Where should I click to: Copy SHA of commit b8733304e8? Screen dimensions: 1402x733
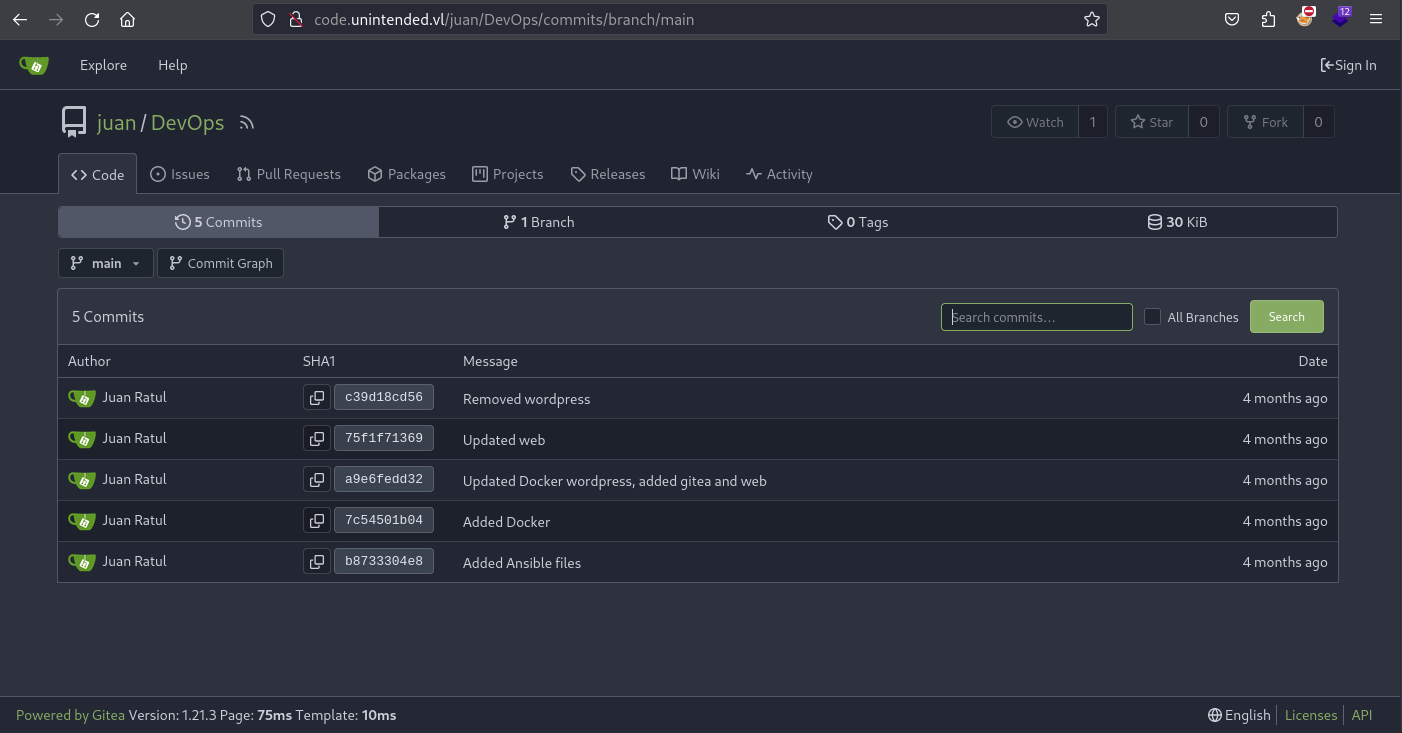click(x=317, y=561)
